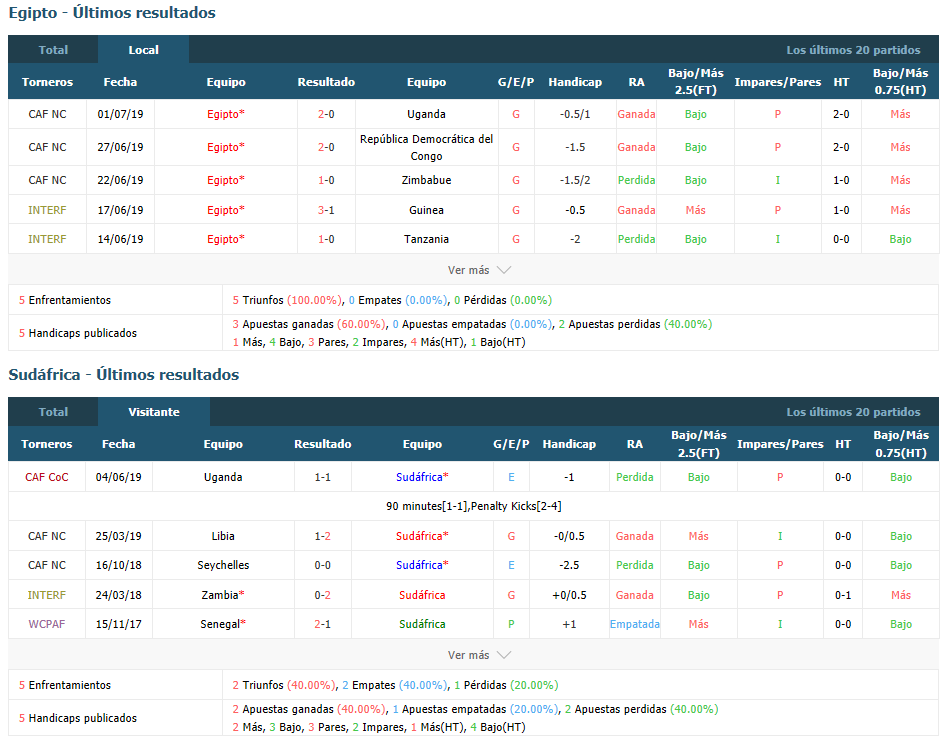
Task: Click 0-2 result of Zambia match
Action: (x=323, y=595)
